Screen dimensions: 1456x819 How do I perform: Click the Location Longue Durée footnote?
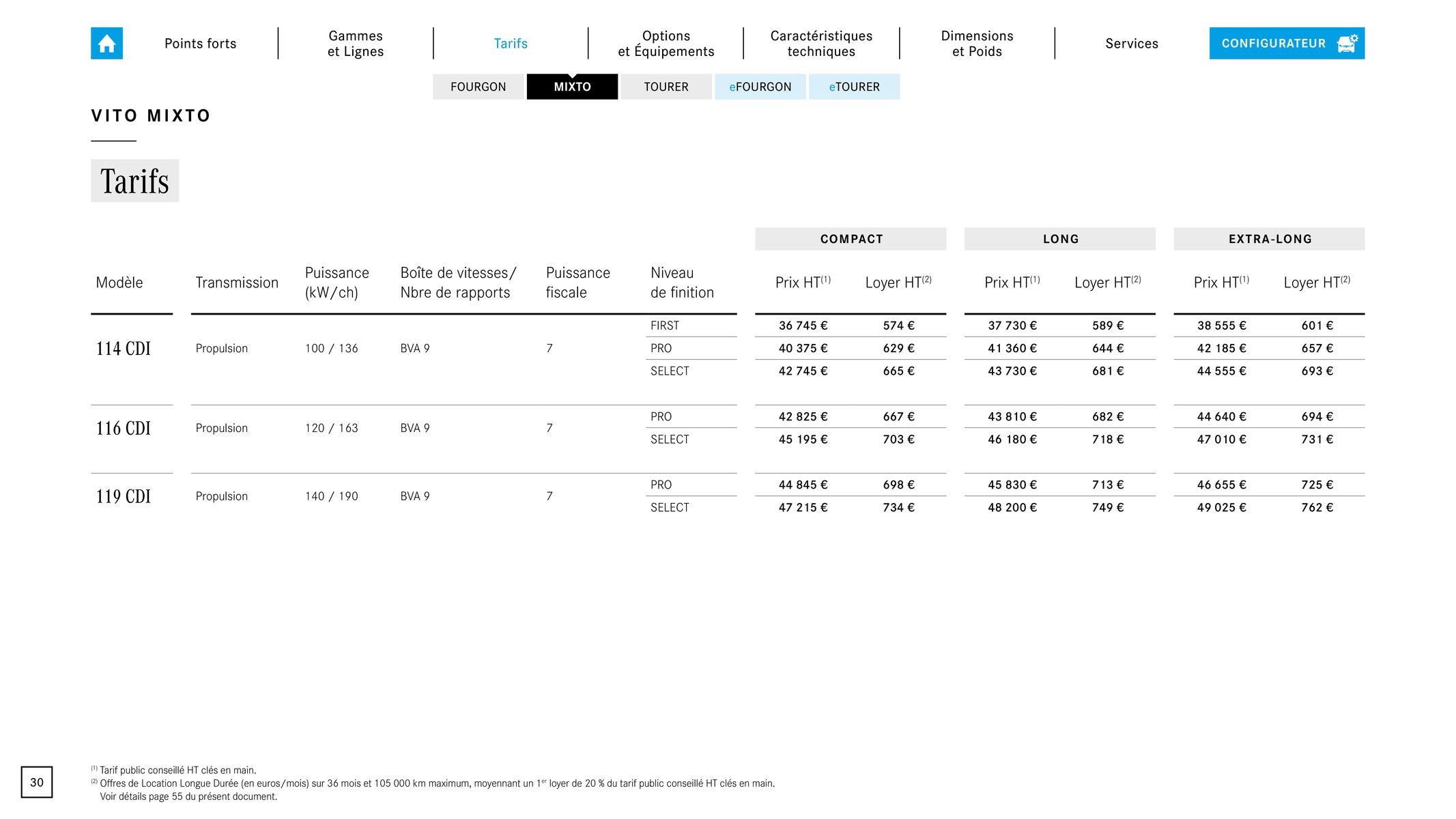tap(433, 784)
